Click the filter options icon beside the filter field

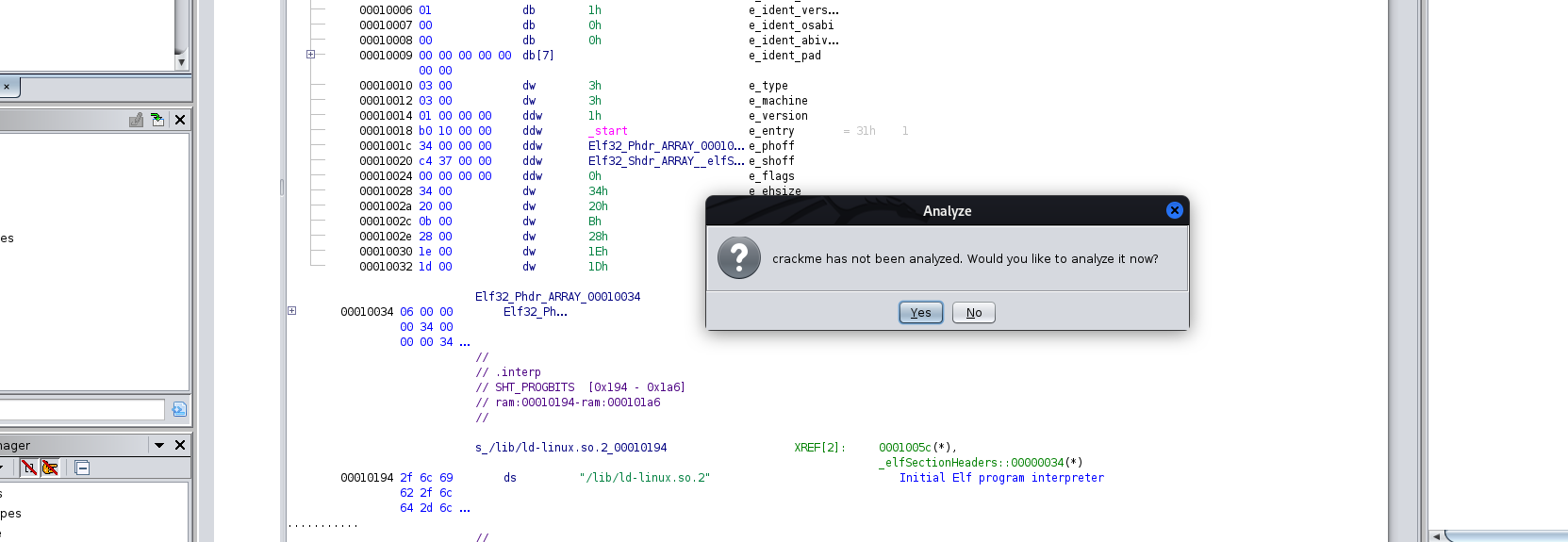pyautogui.click(x=179, y=409)
